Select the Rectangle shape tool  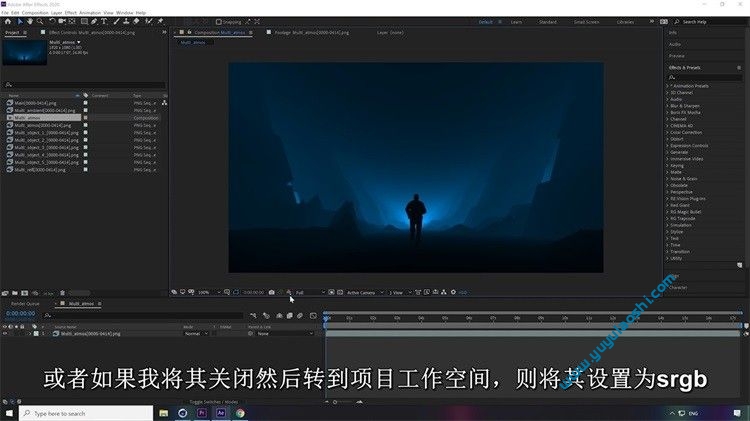[x=84, y=22]
